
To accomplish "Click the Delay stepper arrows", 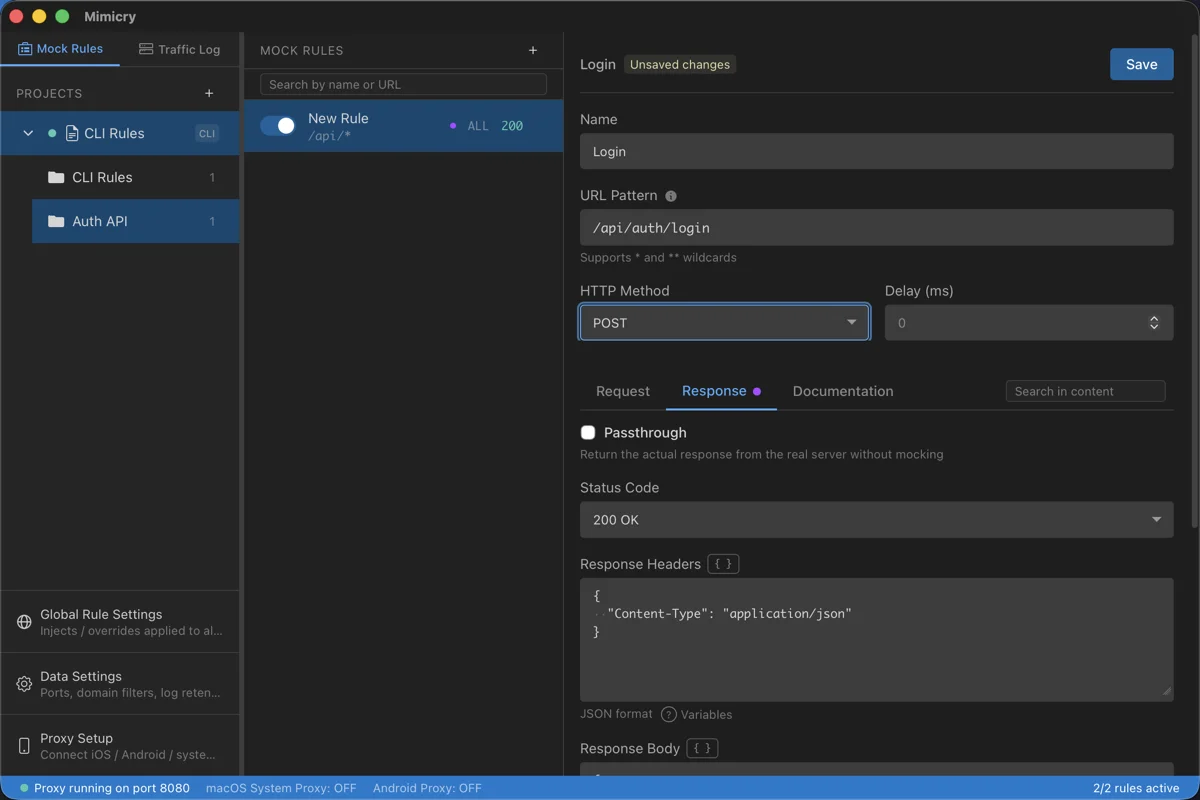I will [1154, 323].
